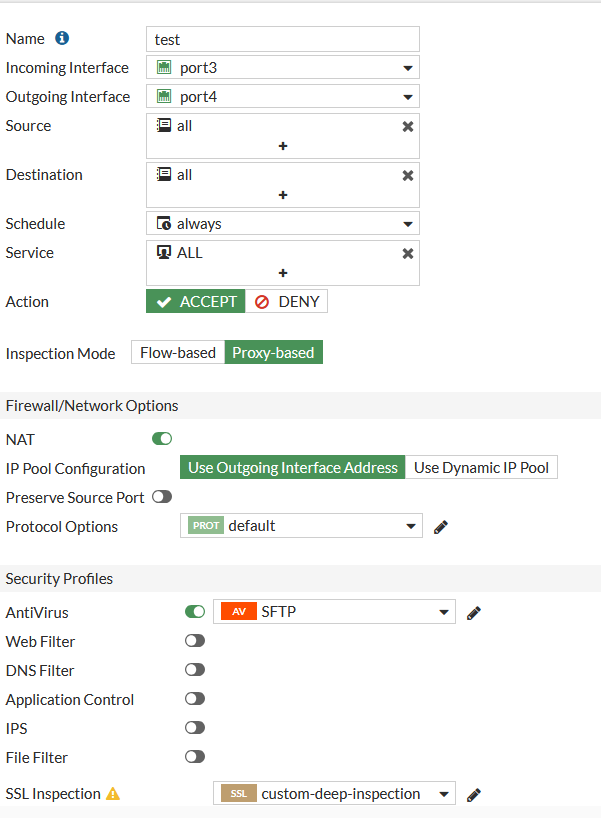Image resolution: width=601 pixels, height=818 pixels.
Task: Click the SSL Inspection warning icon
Action: click(113, 794)
